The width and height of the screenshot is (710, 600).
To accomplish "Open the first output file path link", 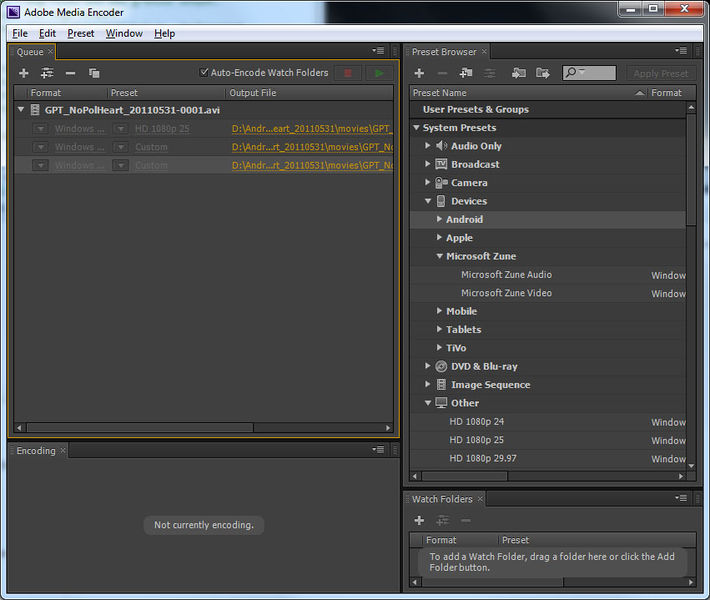I will pos(312,129).
